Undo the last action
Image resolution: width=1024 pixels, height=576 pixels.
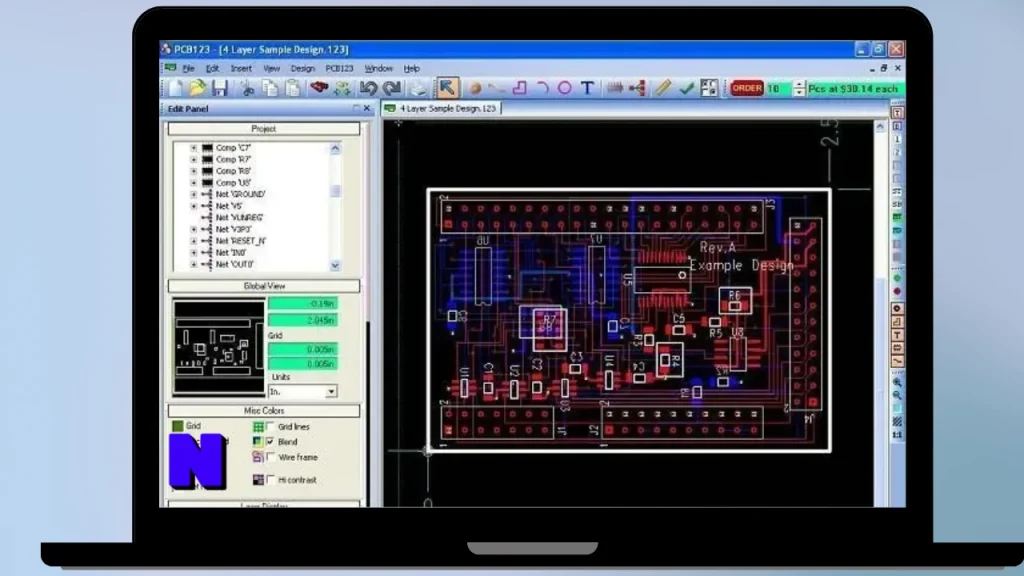pyautogui.click(x=368, y=88)
